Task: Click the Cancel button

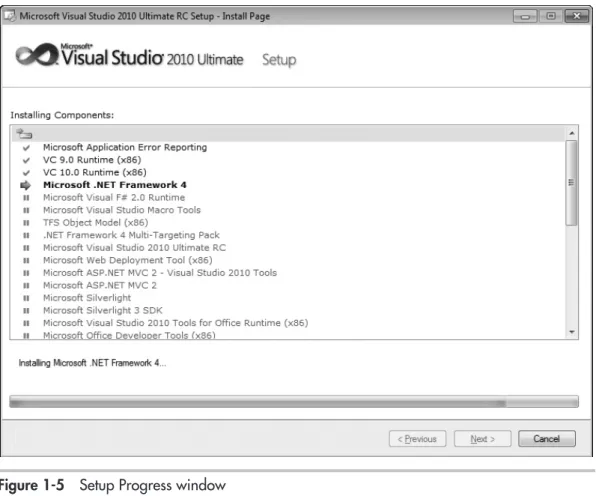Action: tap(547, 439)
